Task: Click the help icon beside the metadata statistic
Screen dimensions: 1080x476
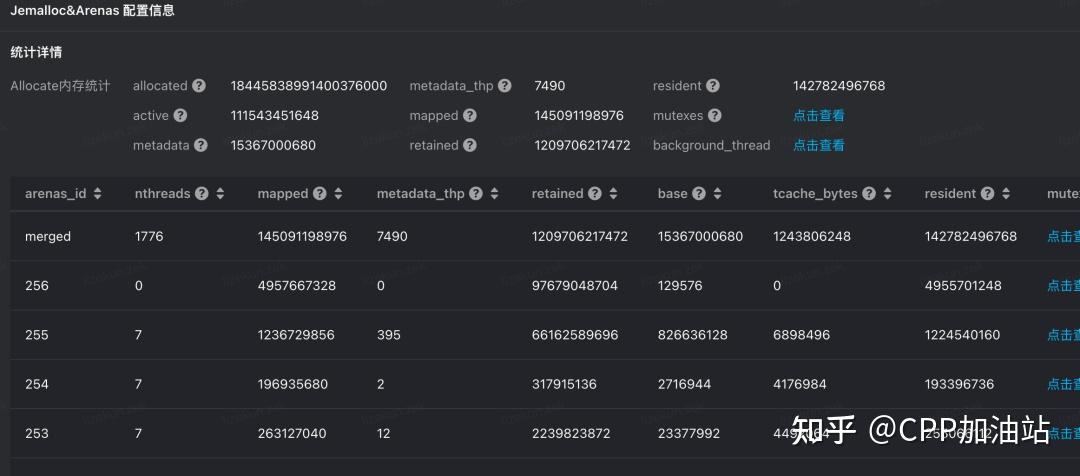Action: click(x=201, y=145)
